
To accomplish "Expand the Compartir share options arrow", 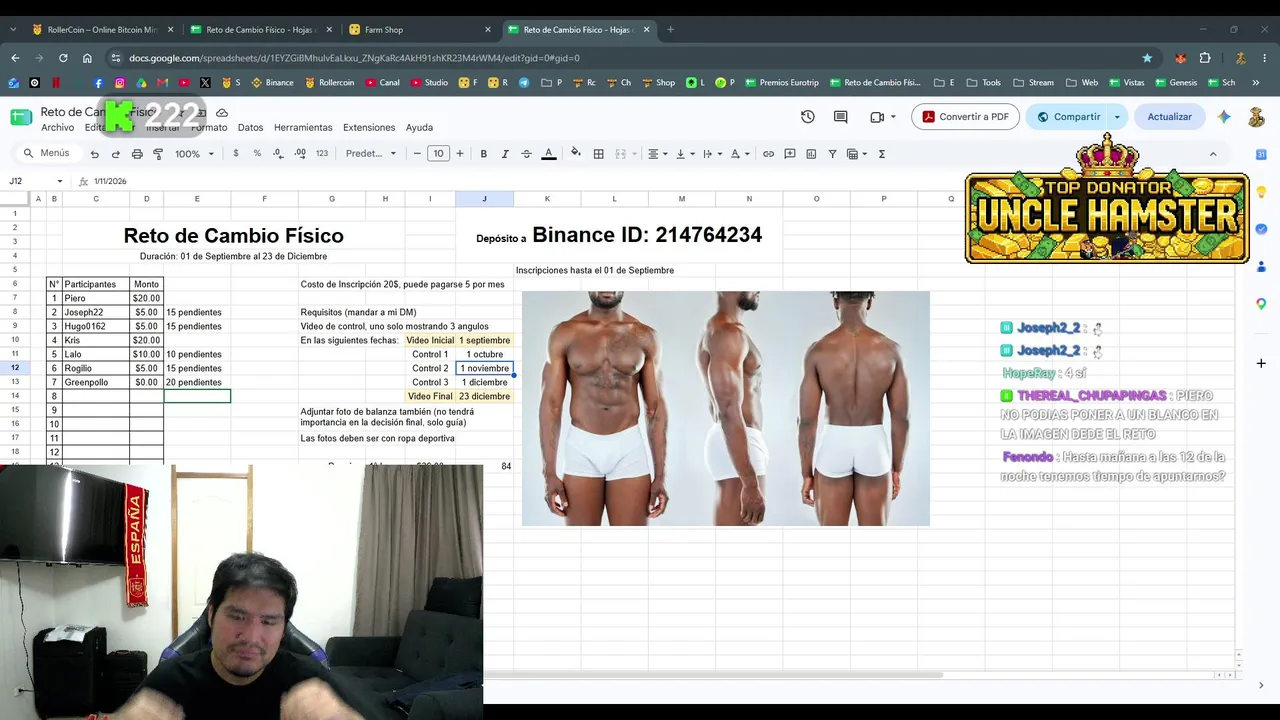I will coord(1117,117).
